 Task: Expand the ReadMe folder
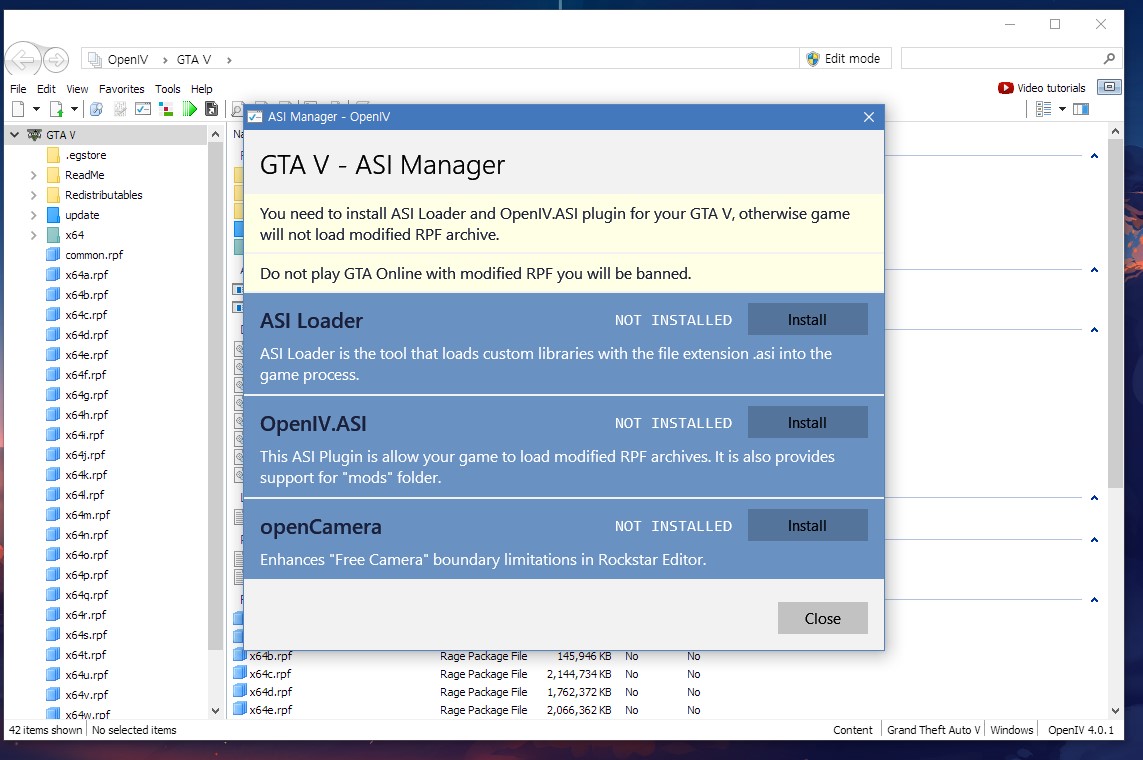point(33,176)
